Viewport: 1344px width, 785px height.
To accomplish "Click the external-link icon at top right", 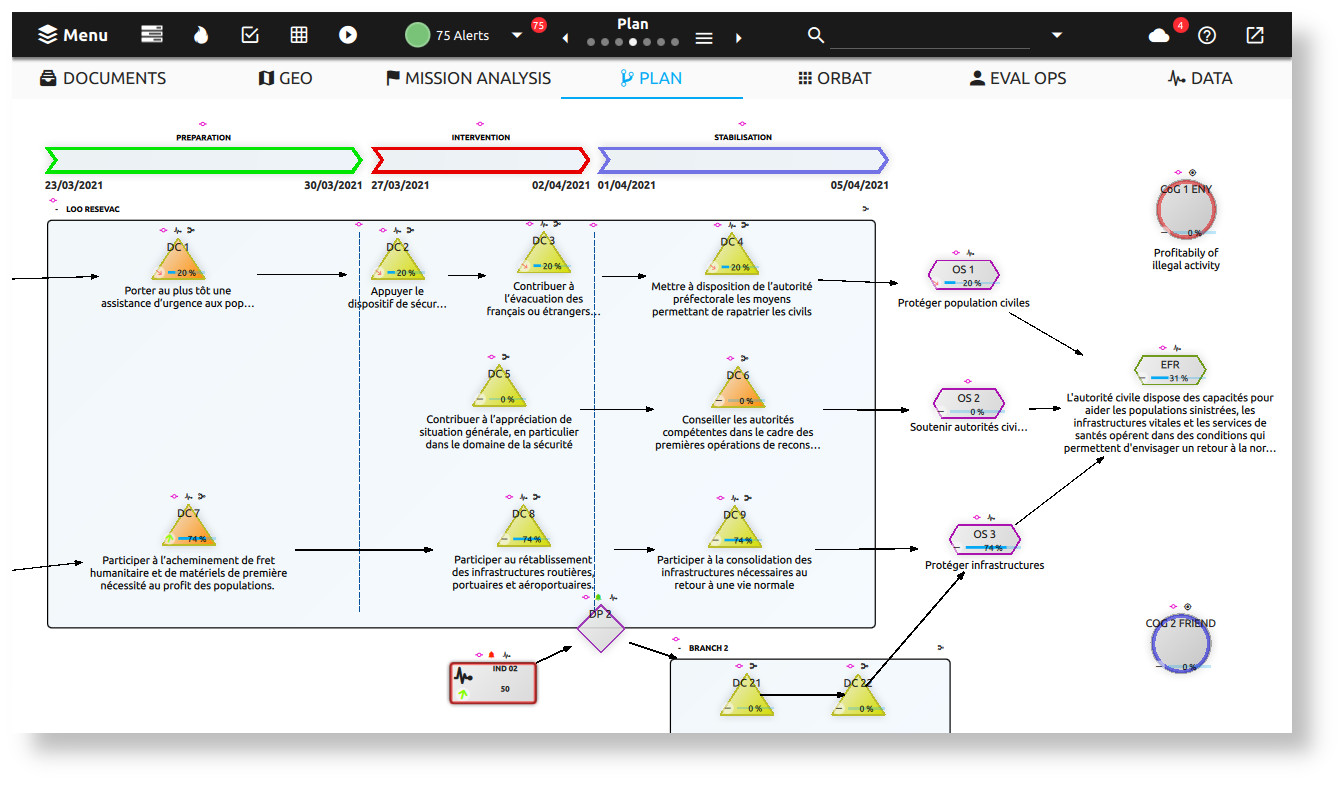I will click(1254, 34).
